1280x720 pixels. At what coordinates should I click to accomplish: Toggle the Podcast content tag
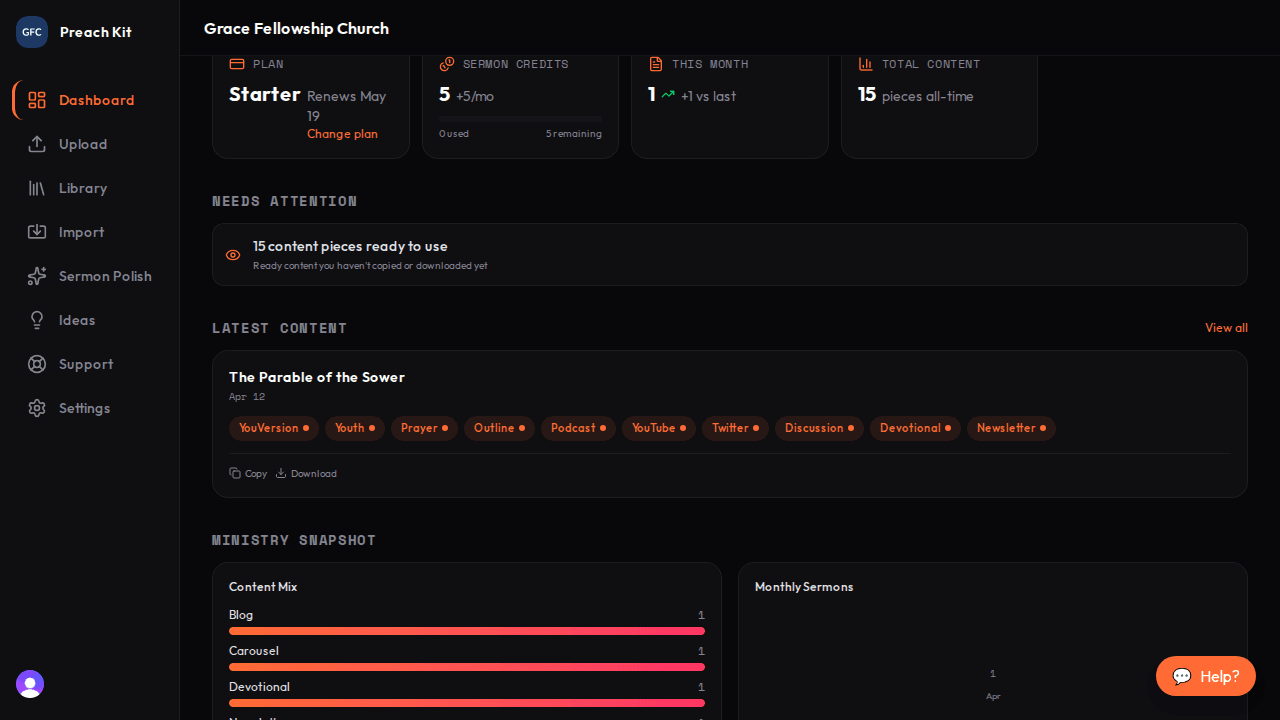point(578,428)
